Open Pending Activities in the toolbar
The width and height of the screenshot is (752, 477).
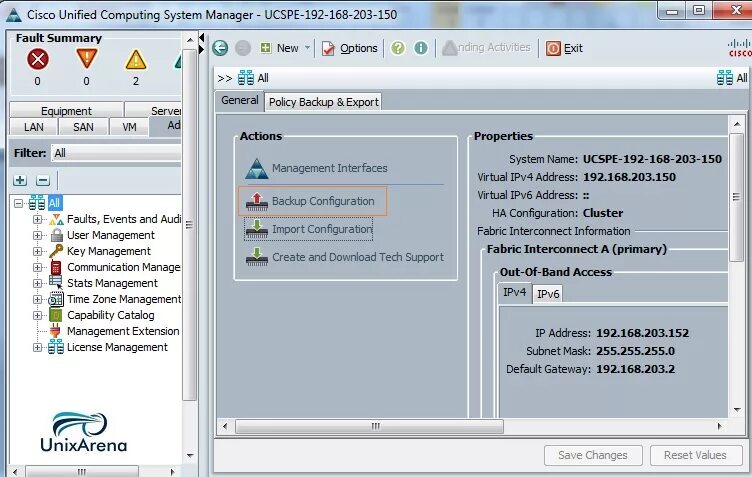pyautogui.click(x=486, y=47)
